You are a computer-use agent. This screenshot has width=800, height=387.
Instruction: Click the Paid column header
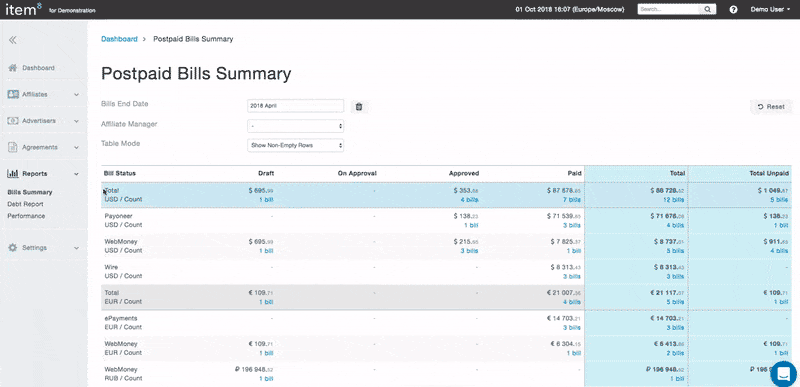pos(574,173)
